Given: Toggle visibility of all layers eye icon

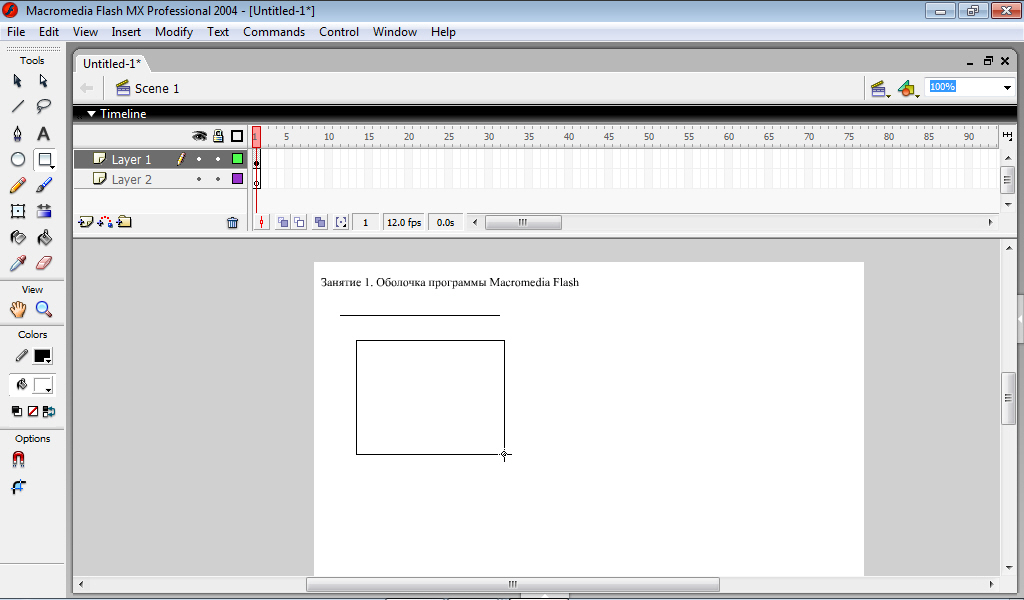Looking at the screenshot, I should [199, 136].
